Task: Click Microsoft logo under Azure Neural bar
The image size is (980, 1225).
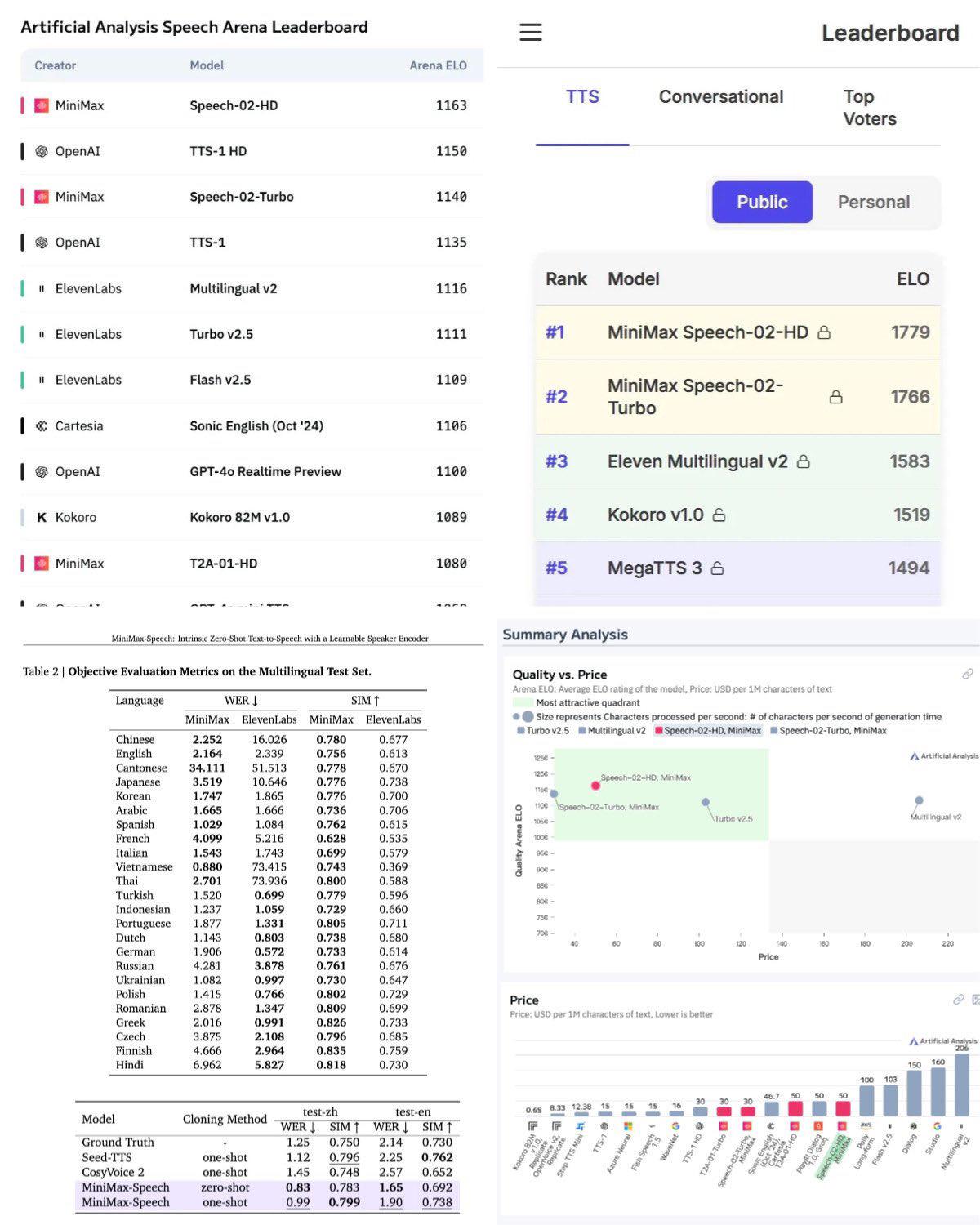Action: point(628,1126)
